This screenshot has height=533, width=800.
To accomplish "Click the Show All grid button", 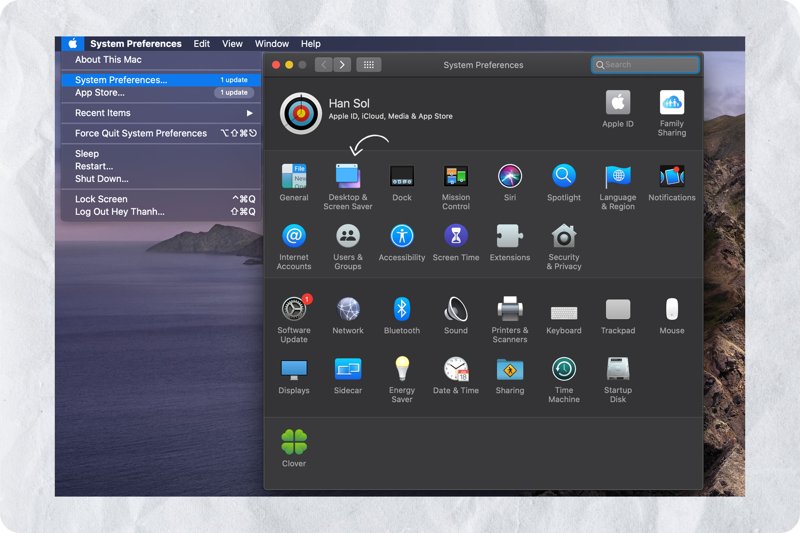I will 369,65.
